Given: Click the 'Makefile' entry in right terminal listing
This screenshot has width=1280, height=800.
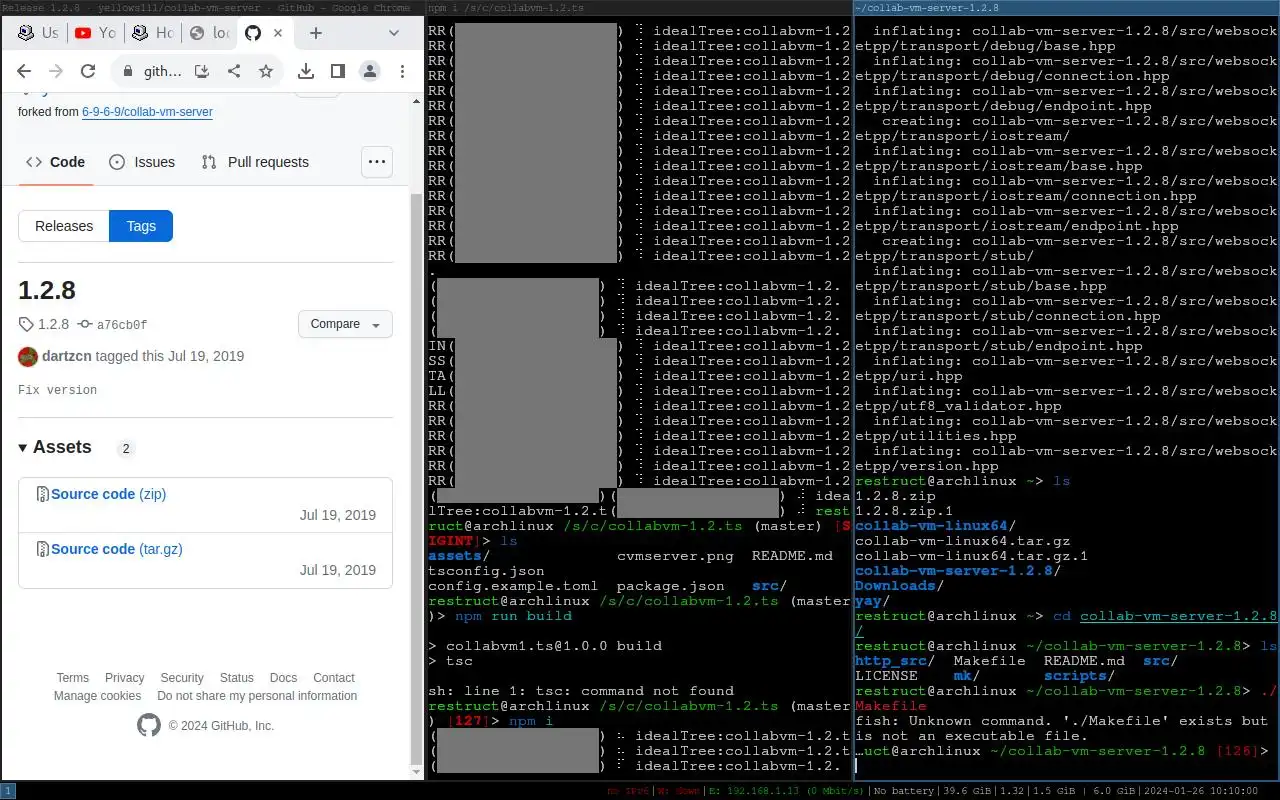Looking at the screenshot, I should click(990, 661).
